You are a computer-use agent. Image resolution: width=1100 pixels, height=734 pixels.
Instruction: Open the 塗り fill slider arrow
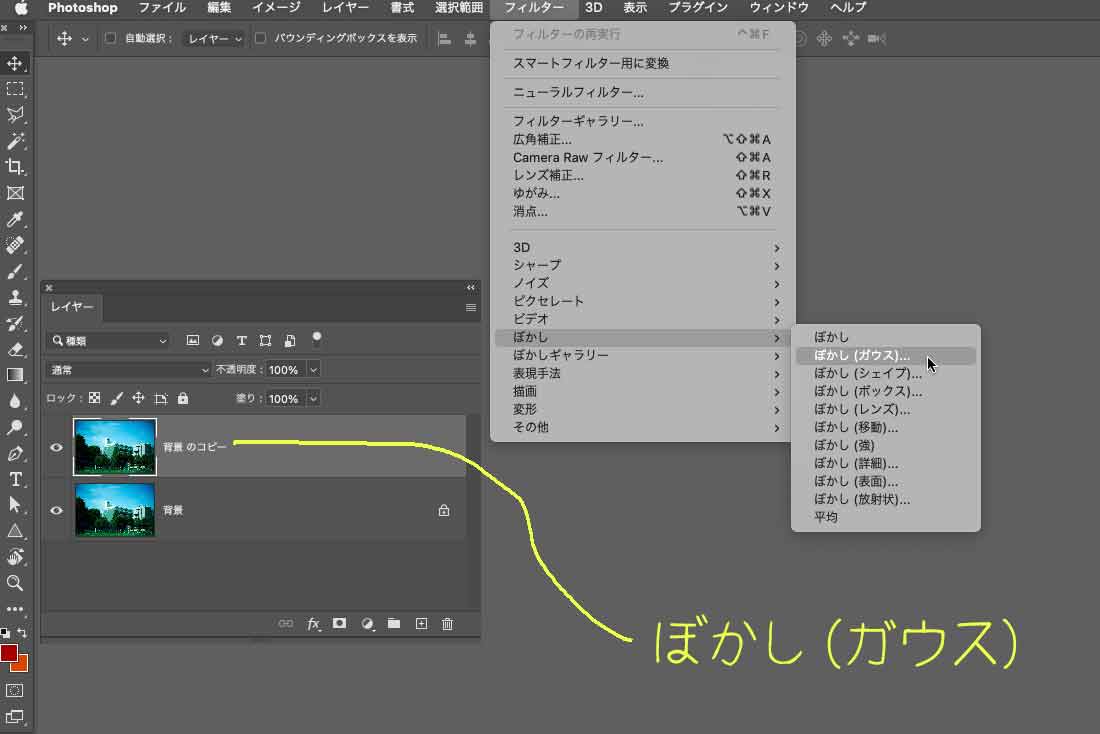click(x=314, y=399)
